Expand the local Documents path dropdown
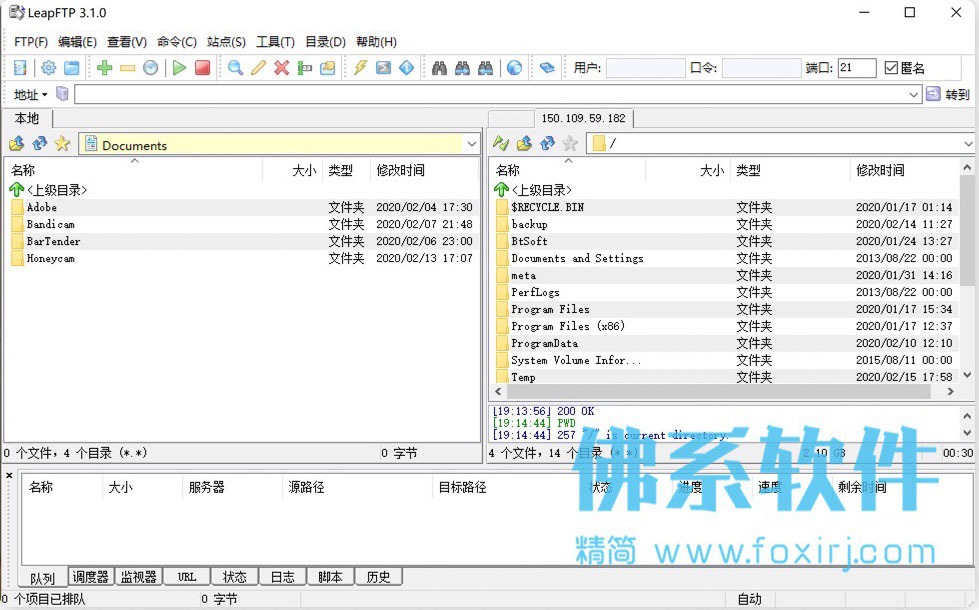Image resolution: width=979 pixels, height=610 pixels. [471, 144]
